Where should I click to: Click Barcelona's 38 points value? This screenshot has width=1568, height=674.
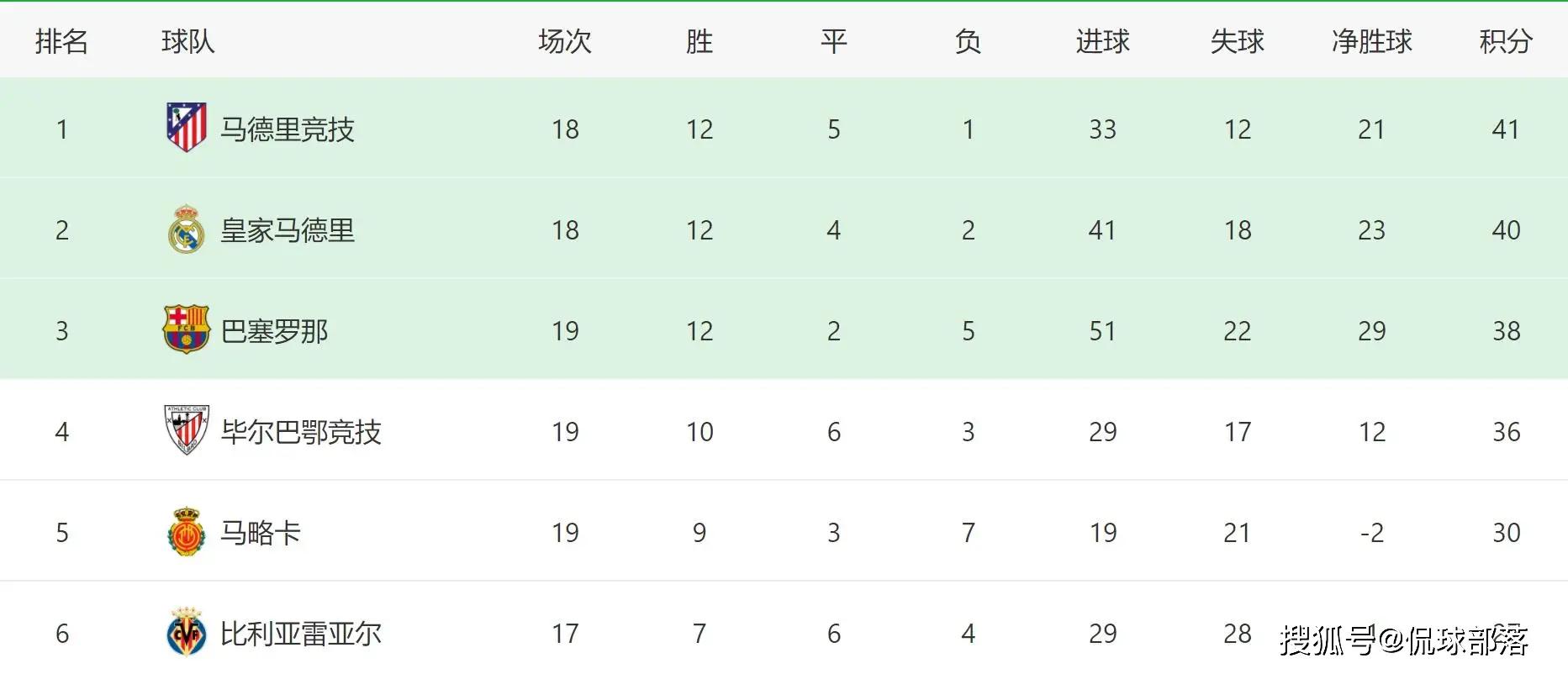[x=1506, y=331]
